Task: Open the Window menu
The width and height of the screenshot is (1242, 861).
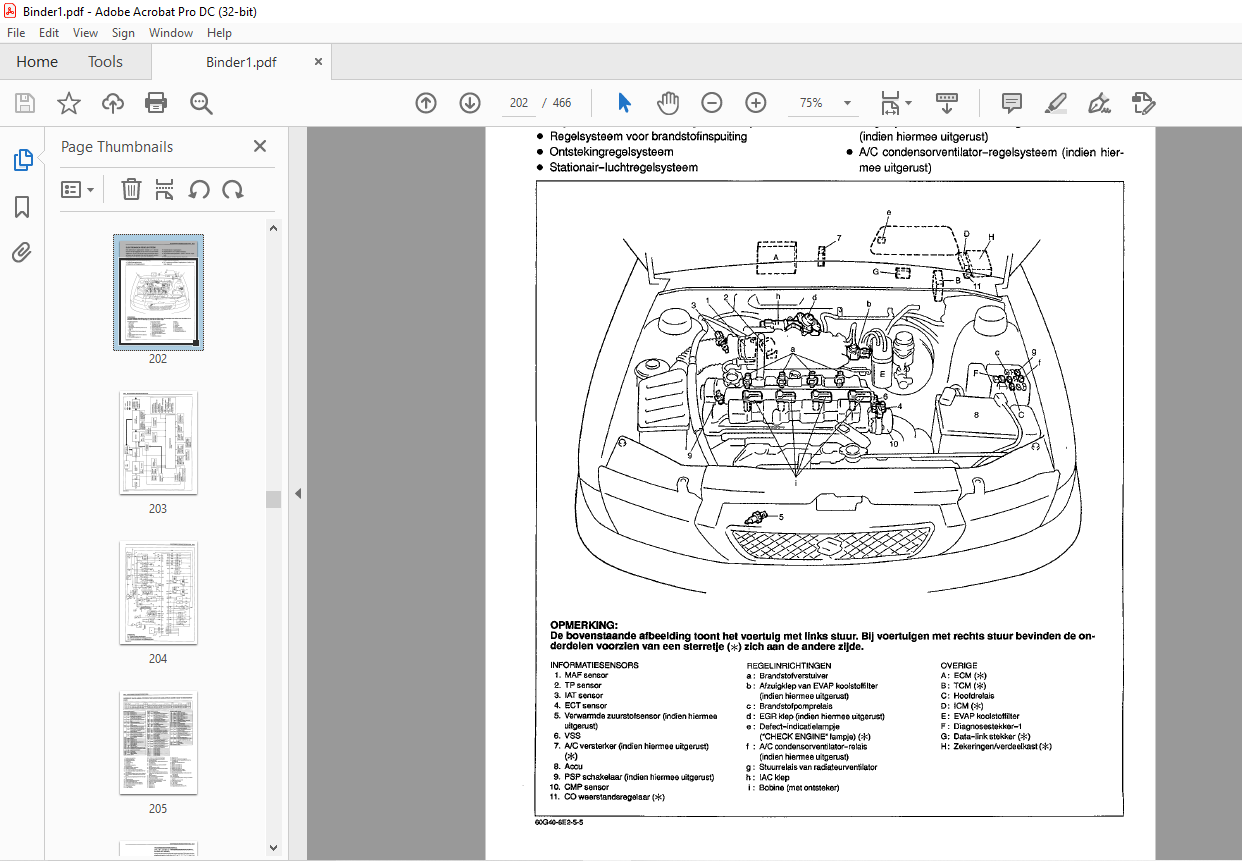Action: click(171, 33)
